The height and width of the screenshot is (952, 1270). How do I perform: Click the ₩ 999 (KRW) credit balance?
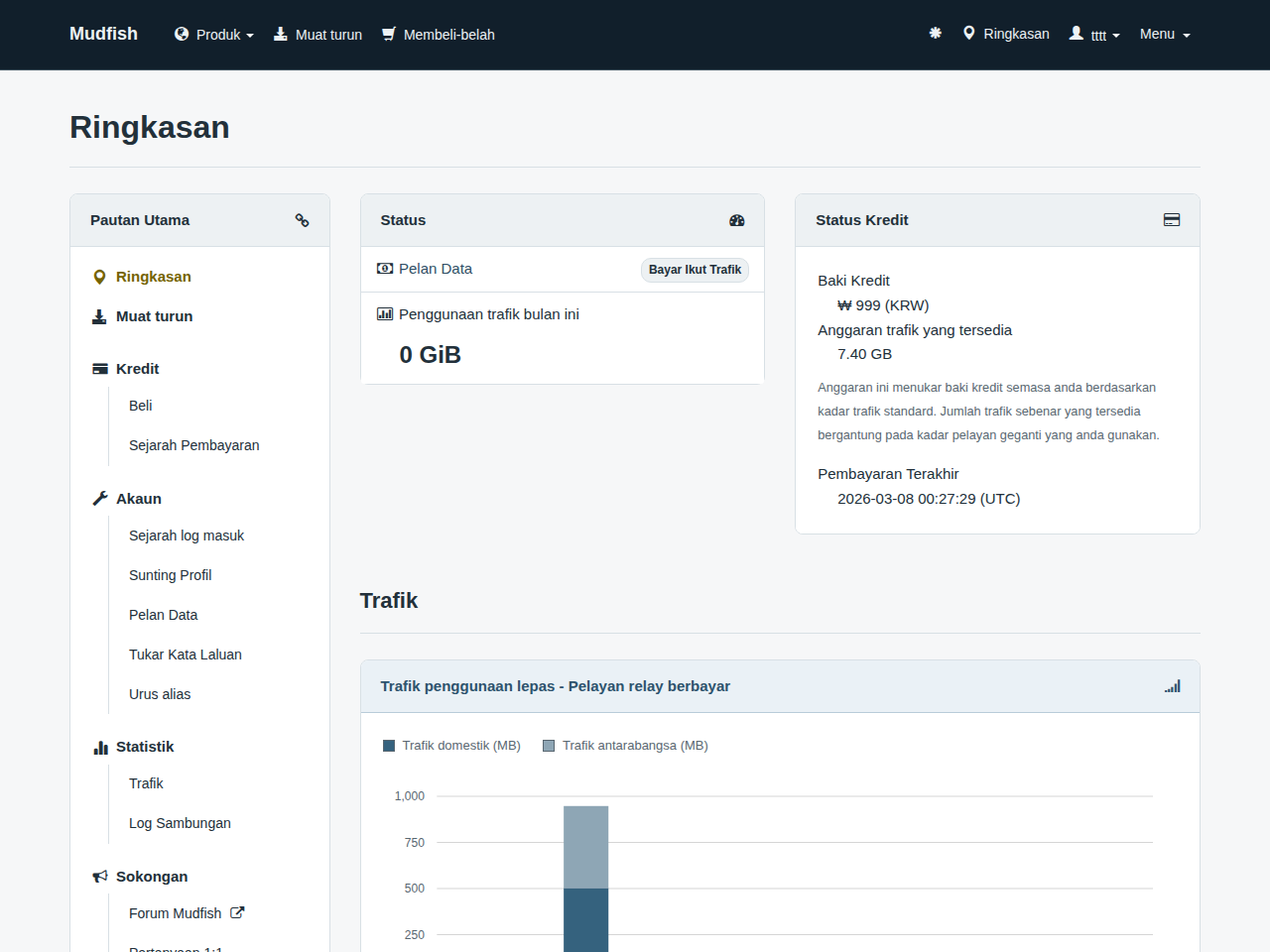pyautogui.click(x=883, y=305)
